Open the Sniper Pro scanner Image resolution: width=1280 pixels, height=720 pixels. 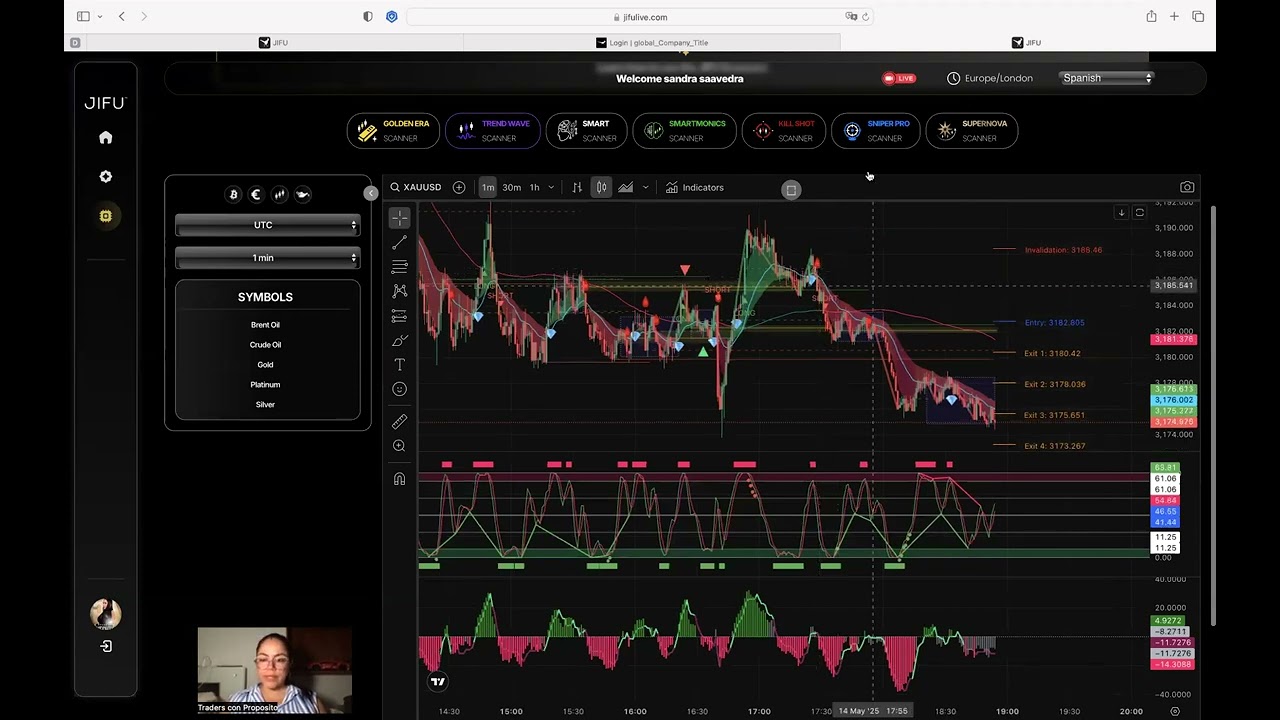875,131
